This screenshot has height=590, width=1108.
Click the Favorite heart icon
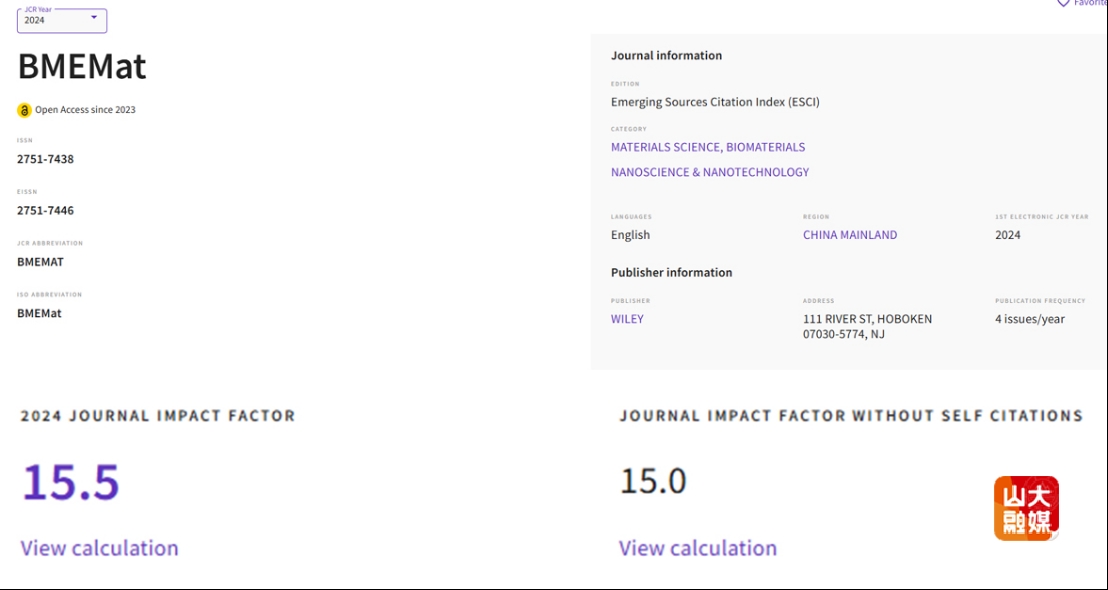click(1063, 3)
